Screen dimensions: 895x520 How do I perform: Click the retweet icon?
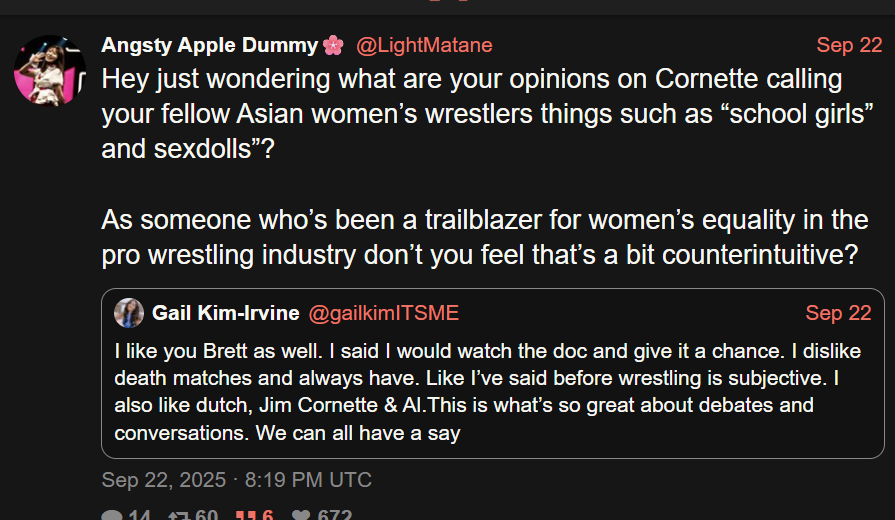click(x=180, y=516)
